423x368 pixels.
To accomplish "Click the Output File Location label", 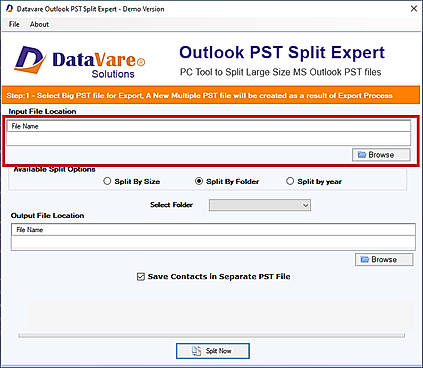I will pos(47,216).
